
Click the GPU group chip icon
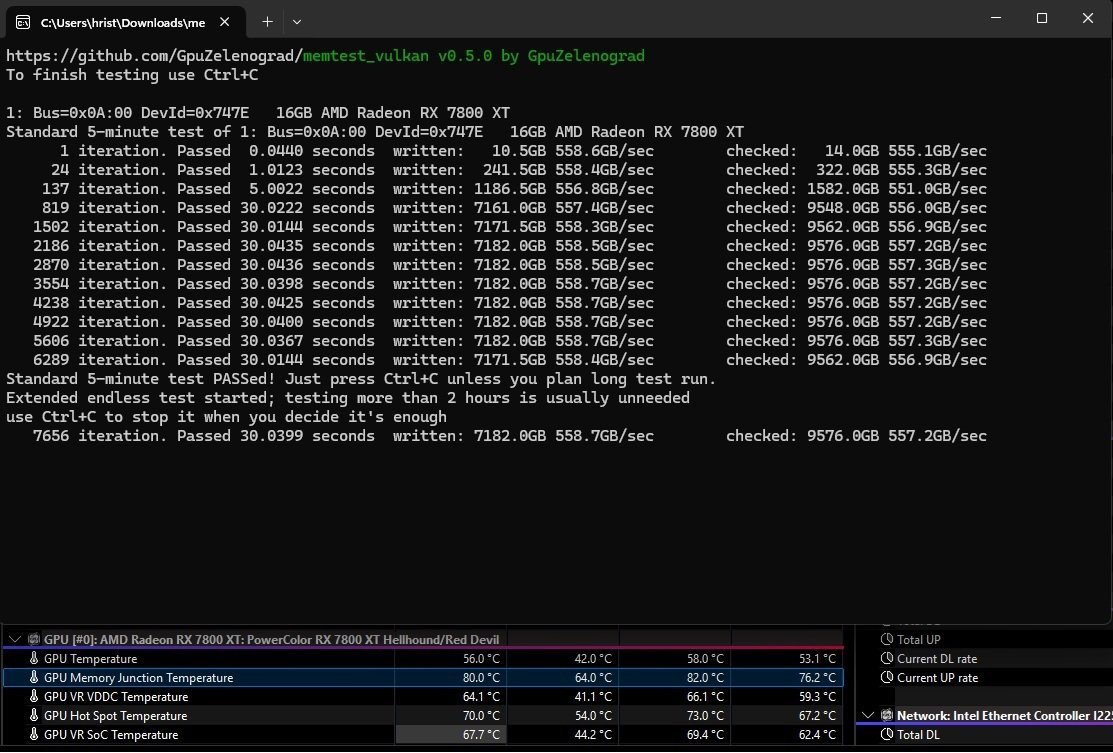tap(33, 639)
